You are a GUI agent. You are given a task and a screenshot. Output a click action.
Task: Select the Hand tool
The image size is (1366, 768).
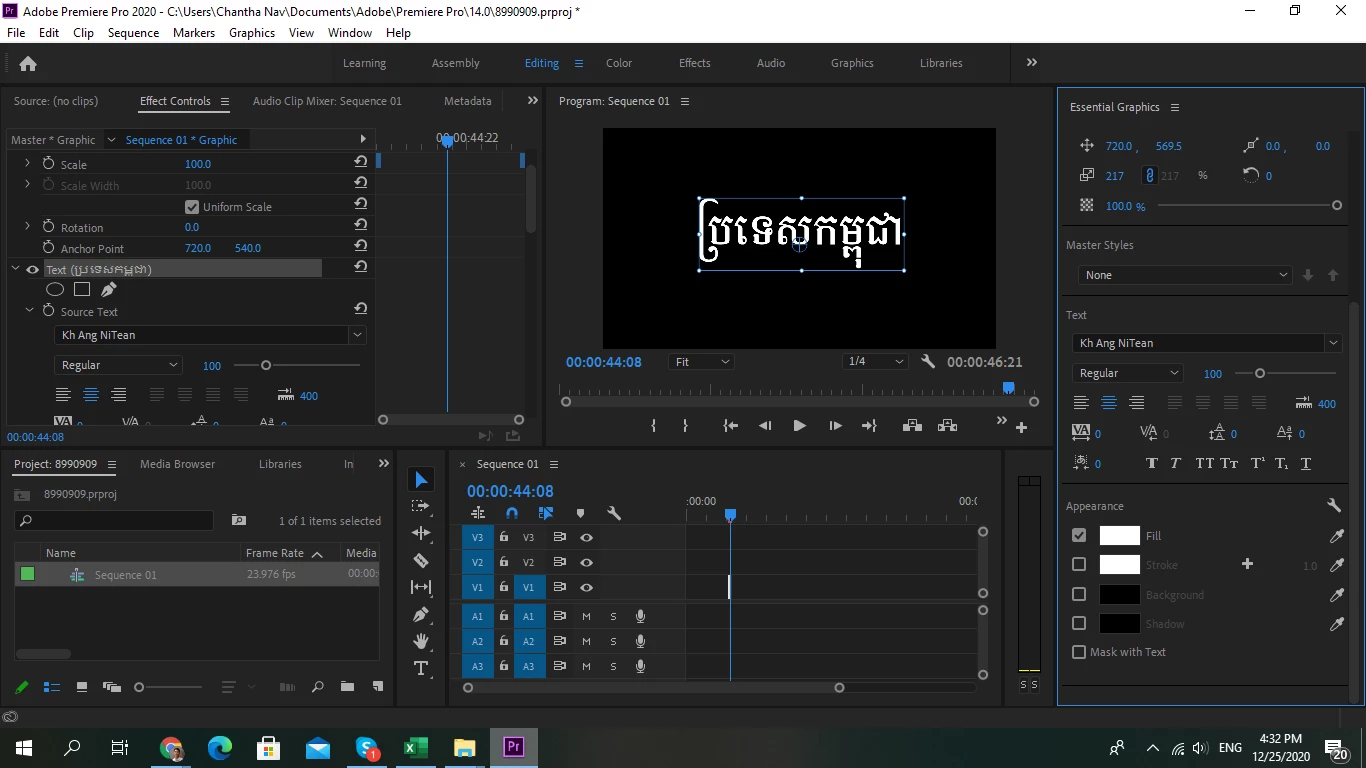tap(421, 641)
